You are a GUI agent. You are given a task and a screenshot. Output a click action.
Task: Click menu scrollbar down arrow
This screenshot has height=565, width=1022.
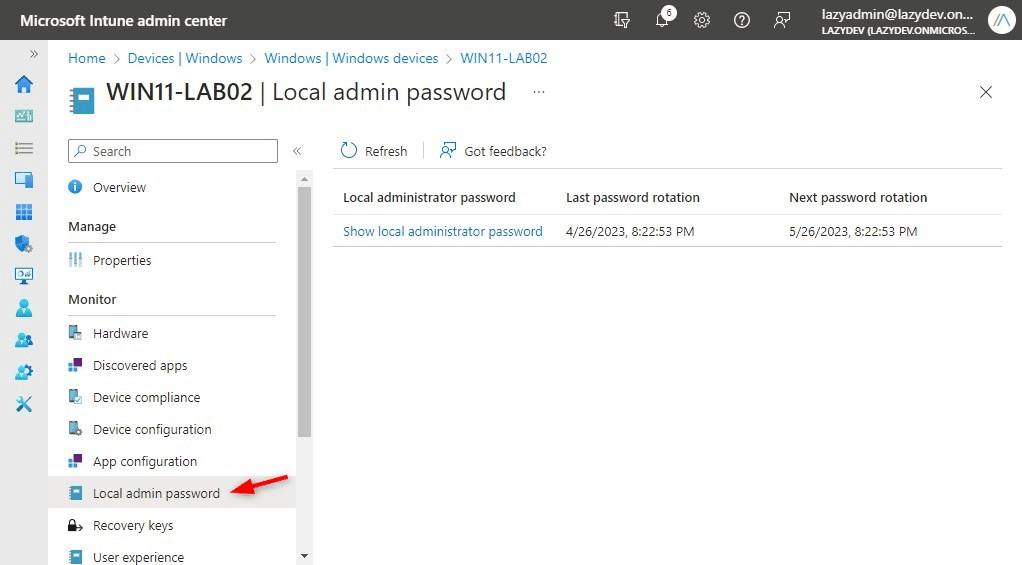tap(304, 557)
